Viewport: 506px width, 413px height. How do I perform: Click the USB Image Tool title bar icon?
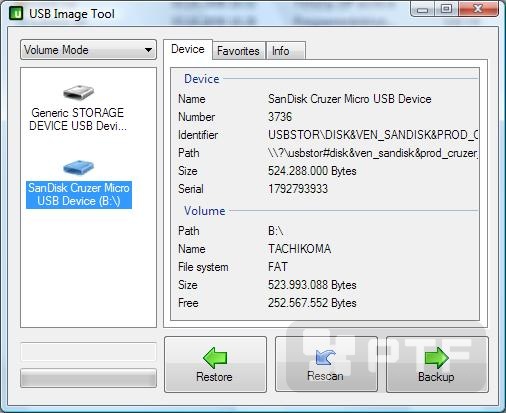pyautogui.click(x=16, y=14)
